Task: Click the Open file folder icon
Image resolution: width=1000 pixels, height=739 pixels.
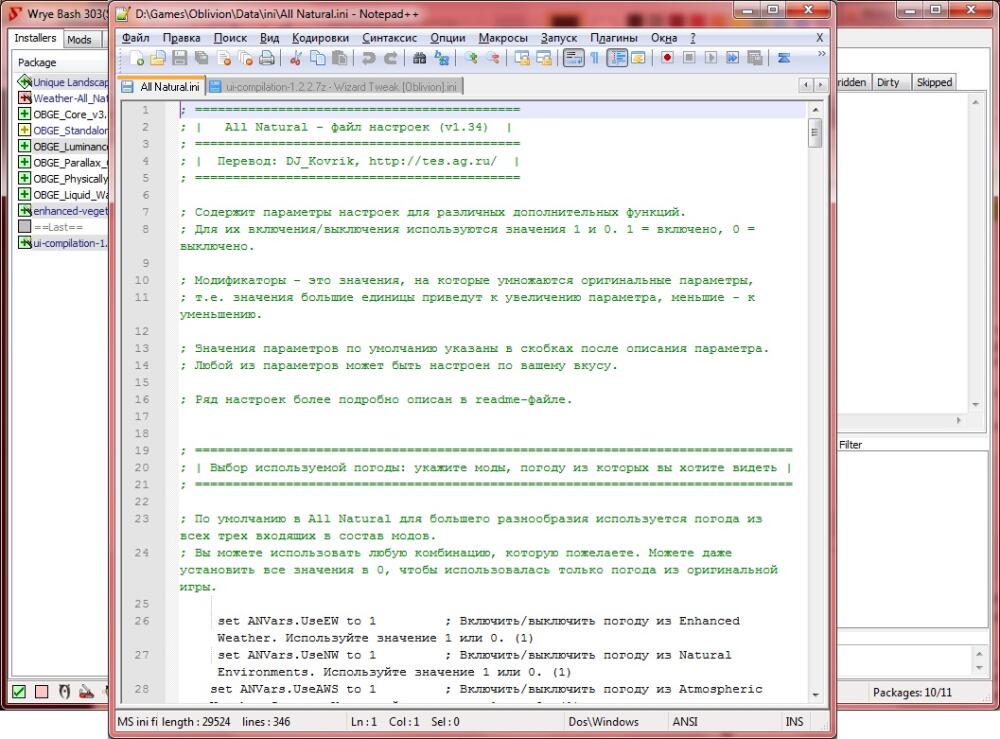Action: pos(158,59)
